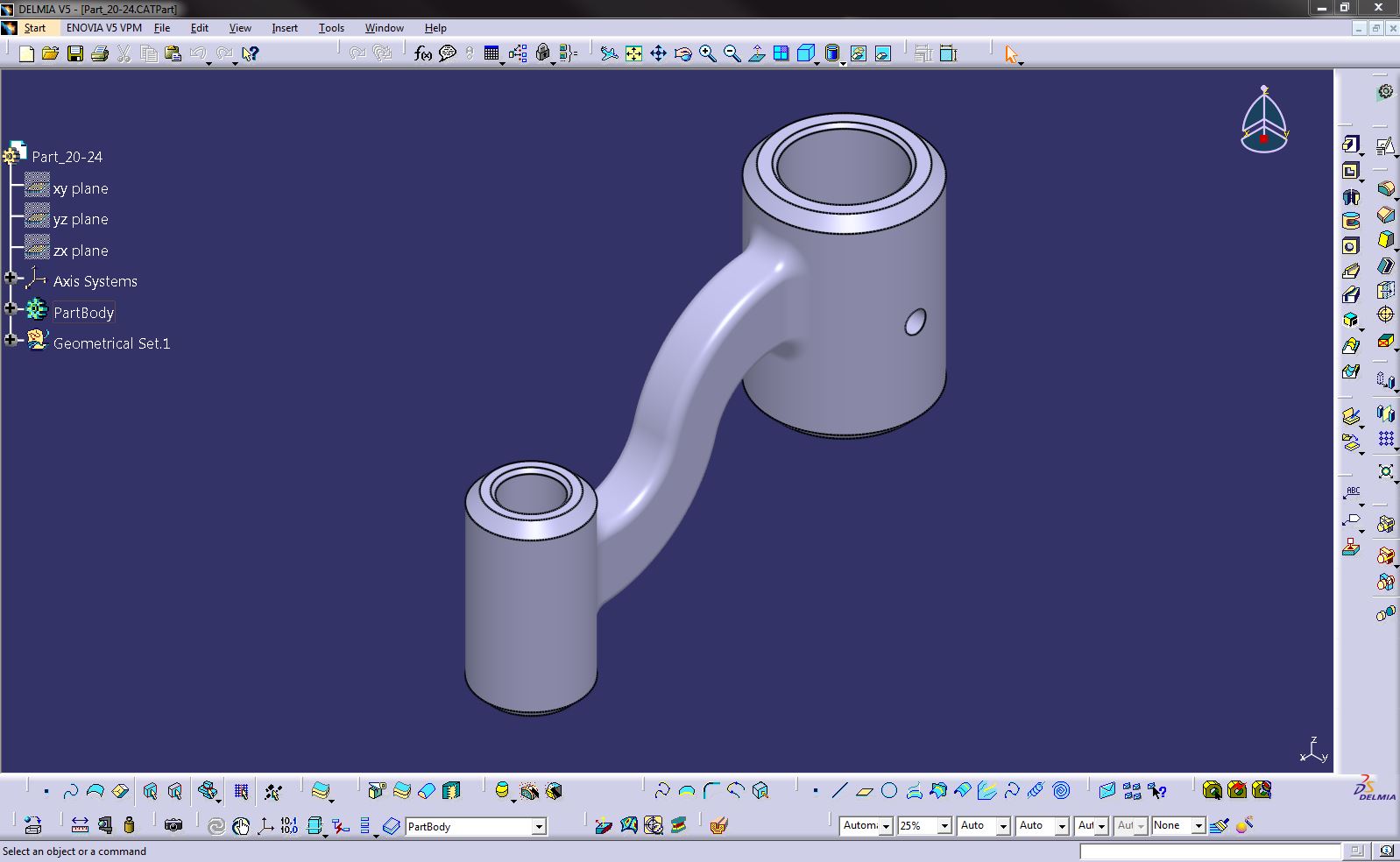Click the Plane tool icon
The height and width of the screenshot is (862, 1400).
(864, 791)
